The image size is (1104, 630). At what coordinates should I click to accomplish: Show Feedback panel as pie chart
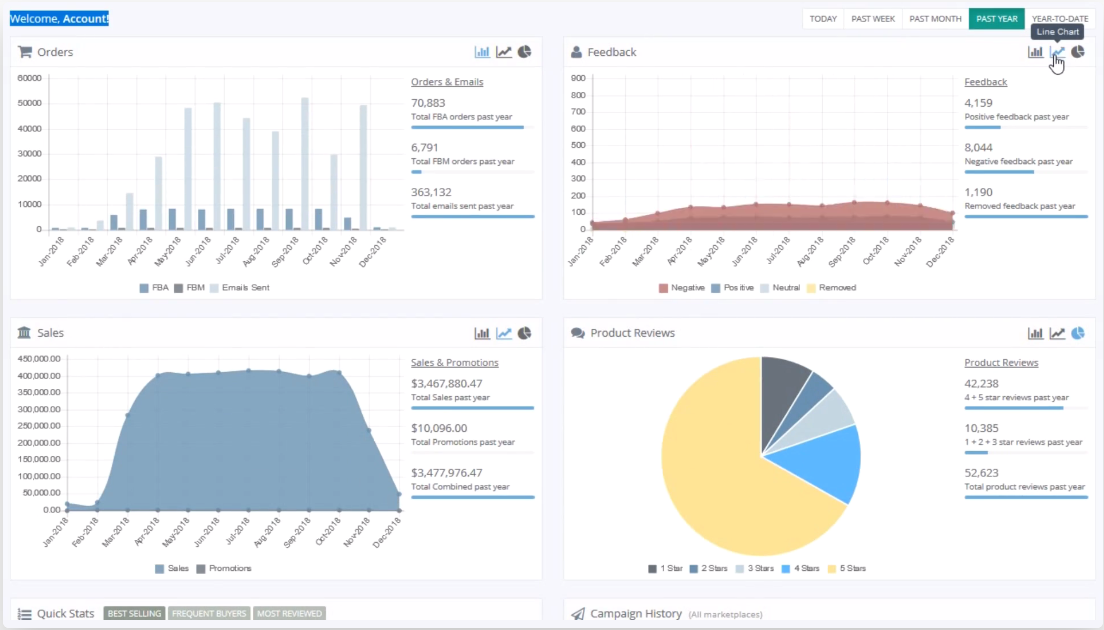point(1078,52)
